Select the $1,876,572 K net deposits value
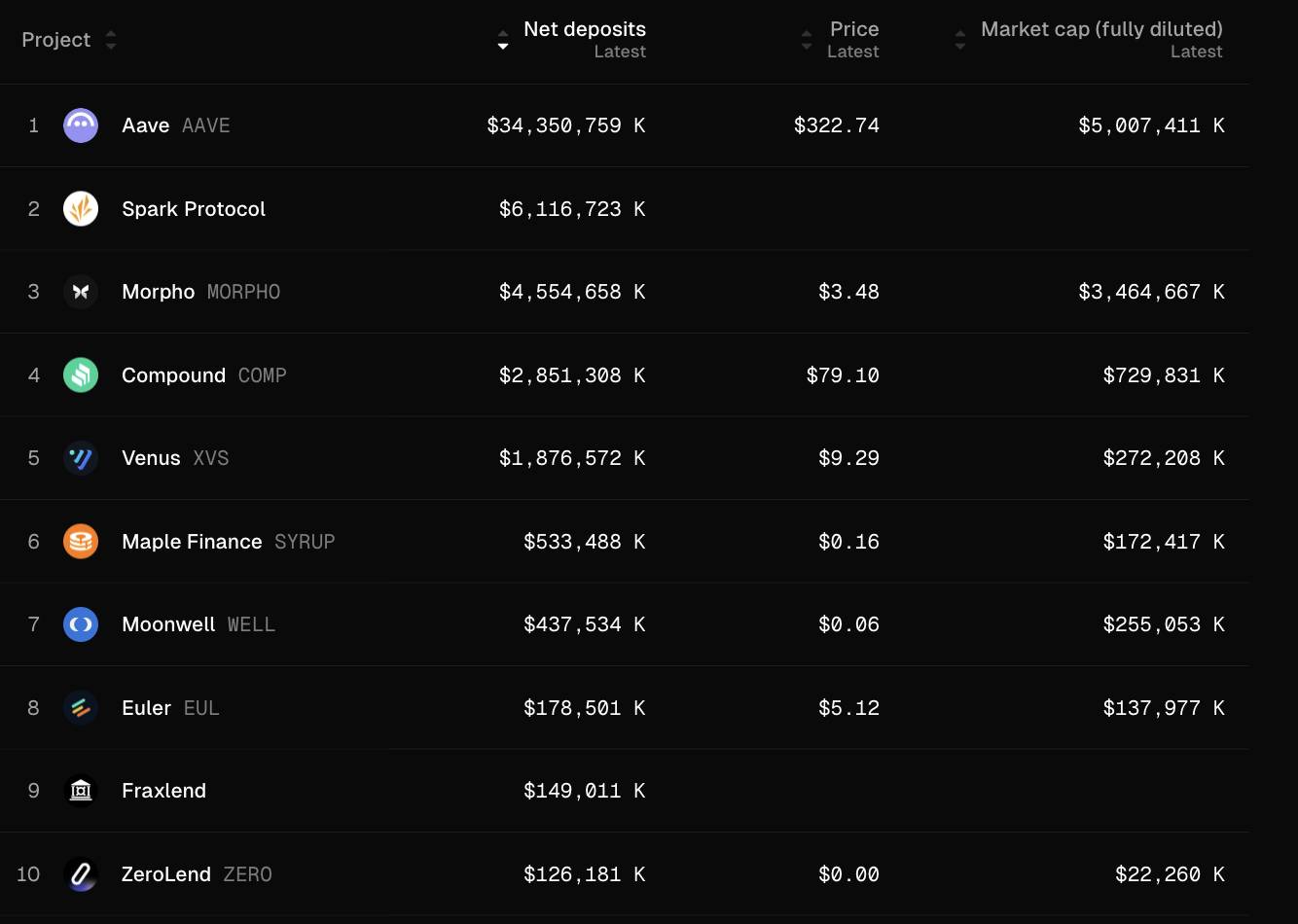This screenshot has width=1298, height=924. 572,458
